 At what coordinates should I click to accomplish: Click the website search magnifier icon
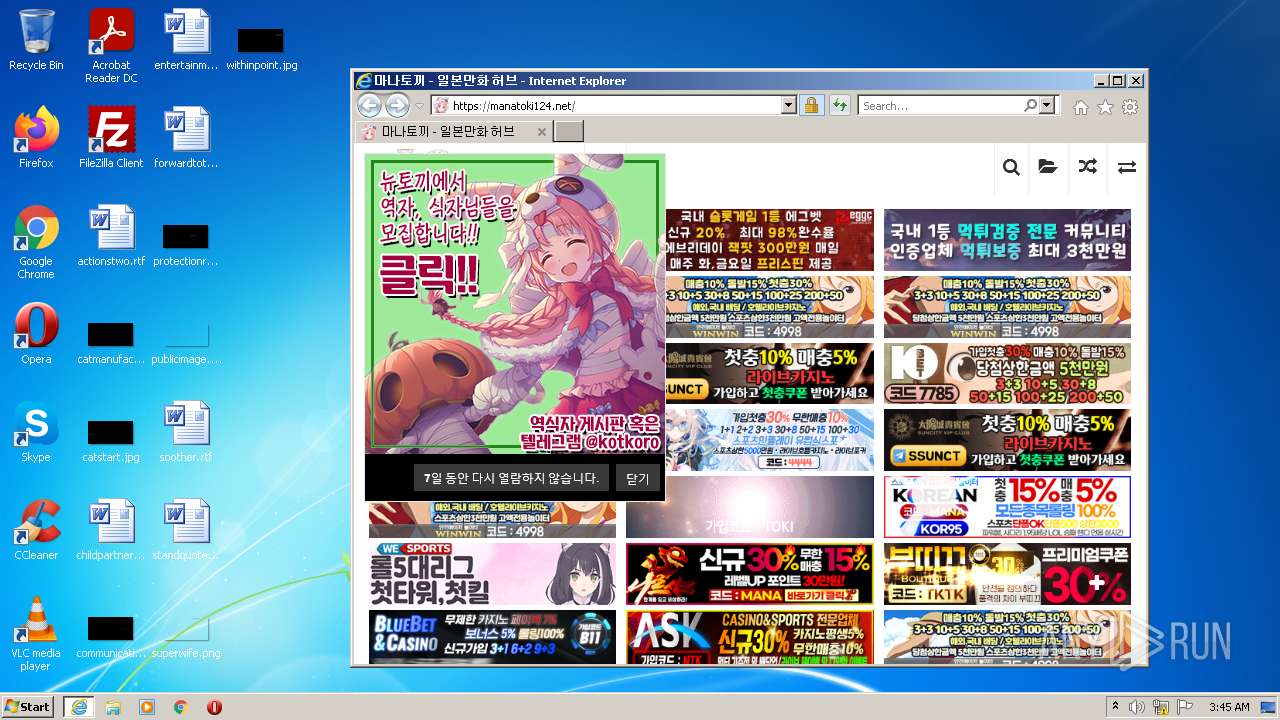coord(1011,167)
